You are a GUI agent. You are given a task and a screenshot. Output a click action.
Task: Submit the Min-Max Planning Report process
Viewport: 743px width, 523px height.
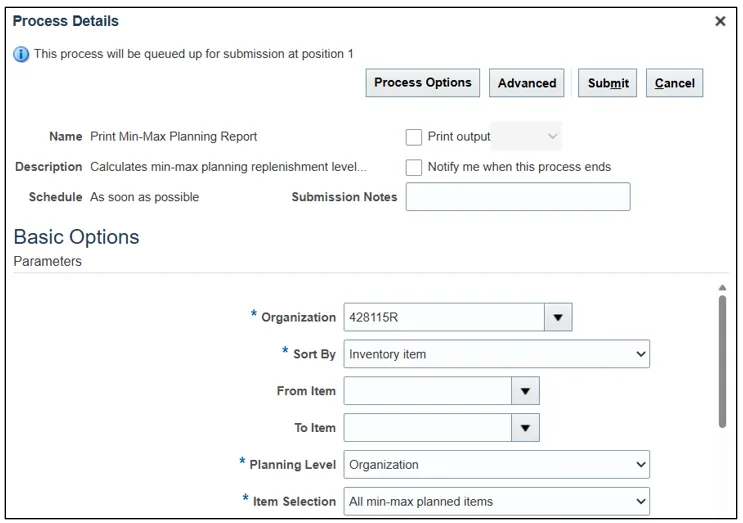(608, 83)
